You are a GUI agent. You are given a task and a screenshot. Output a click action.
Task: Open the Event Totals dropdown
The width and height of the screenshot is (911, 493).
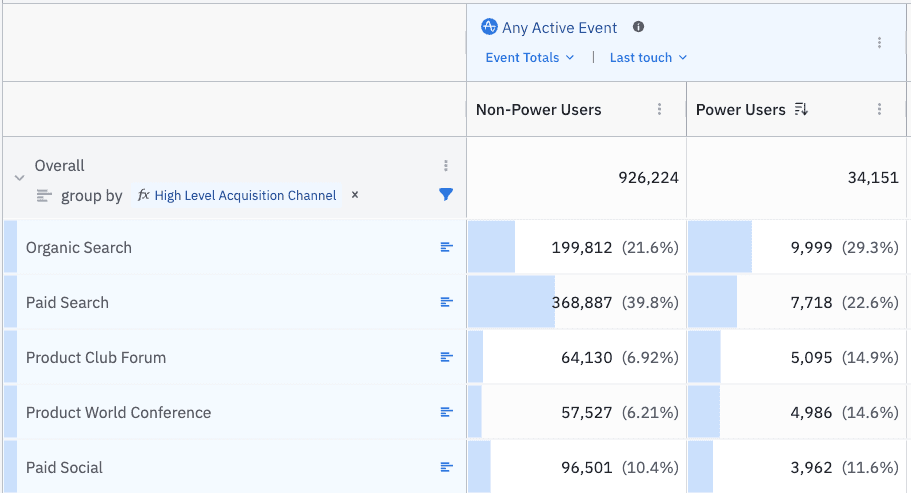pos(529,58)
